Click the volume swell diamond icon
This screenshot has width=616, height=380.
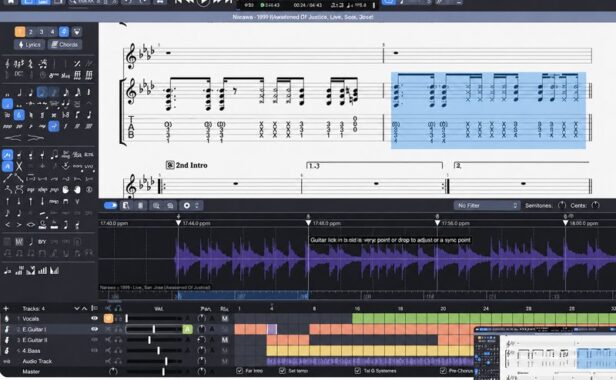click(31, 225)
